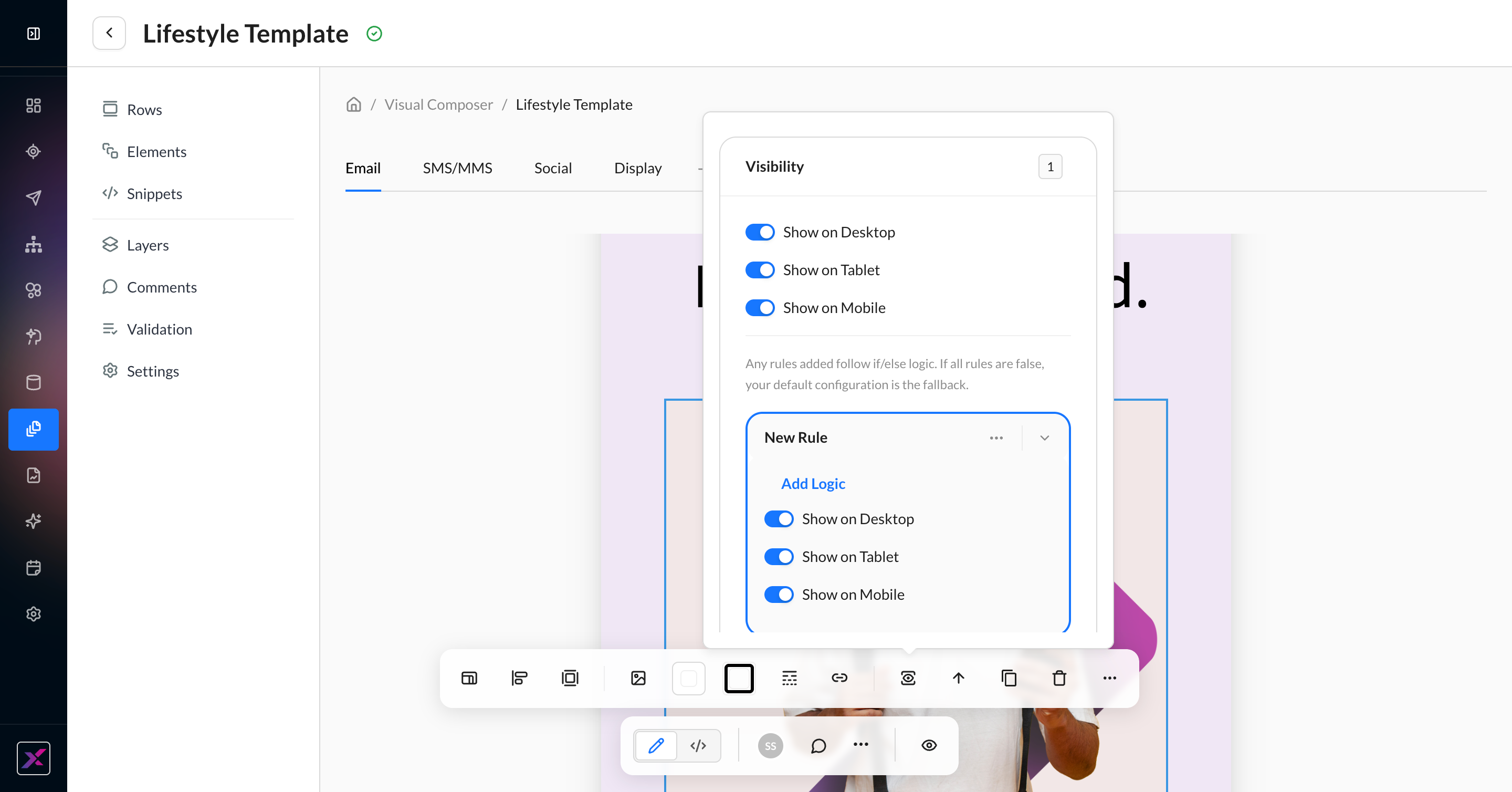The width and height of the screenshot is (1512, 792).
Task: Switch to the Display tab
Action: tap(637, 169)
